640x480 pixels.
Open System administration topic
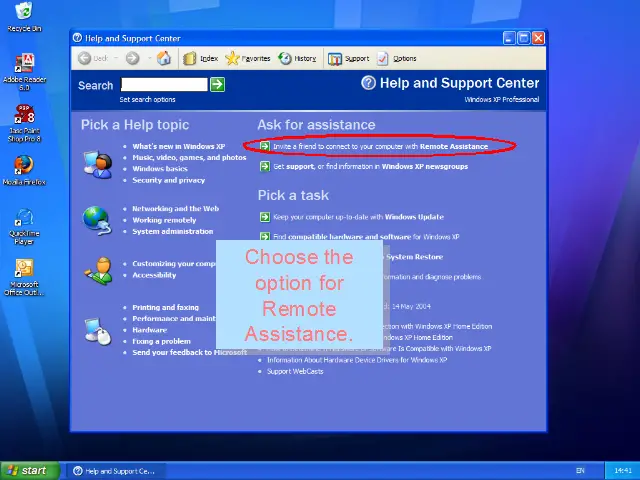pyautogui.click(x=173, y=231)
